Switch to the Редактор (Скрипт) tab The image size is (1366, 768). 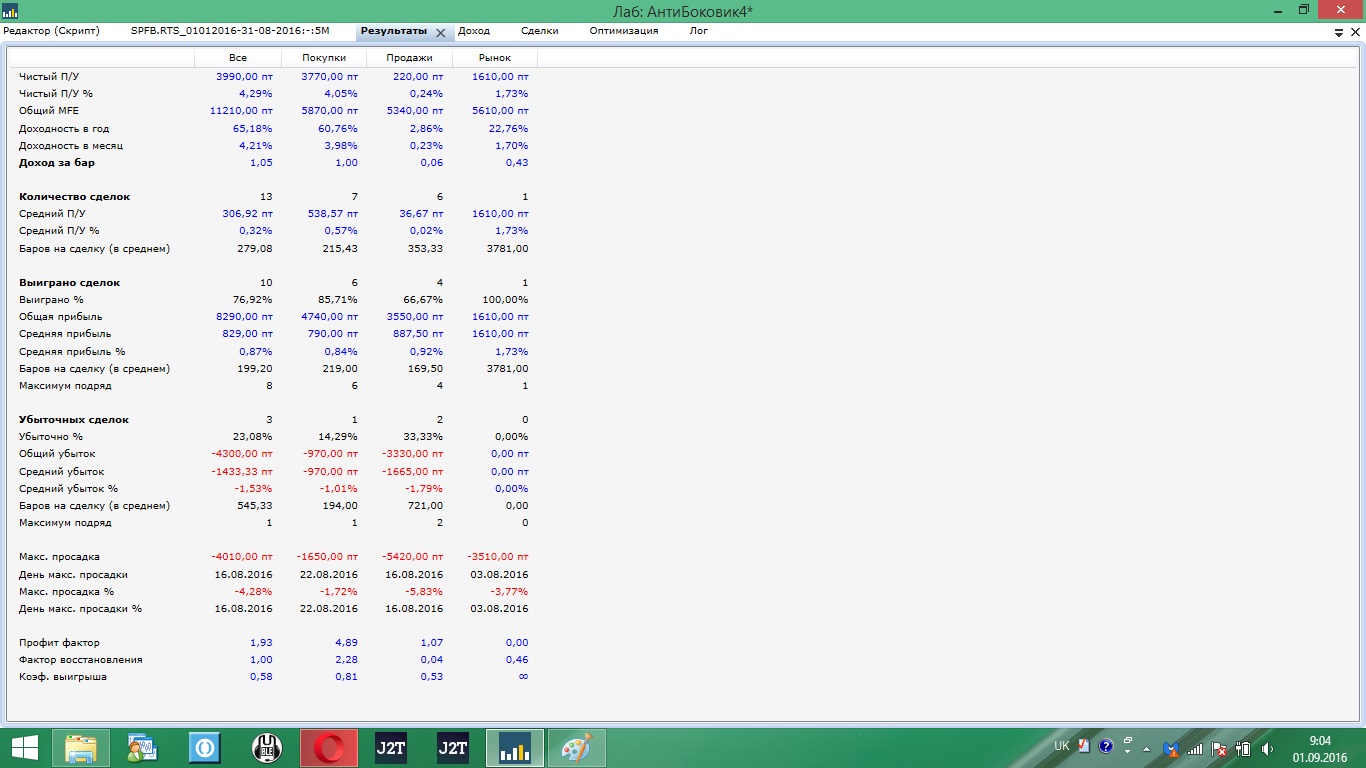(52, 31)
